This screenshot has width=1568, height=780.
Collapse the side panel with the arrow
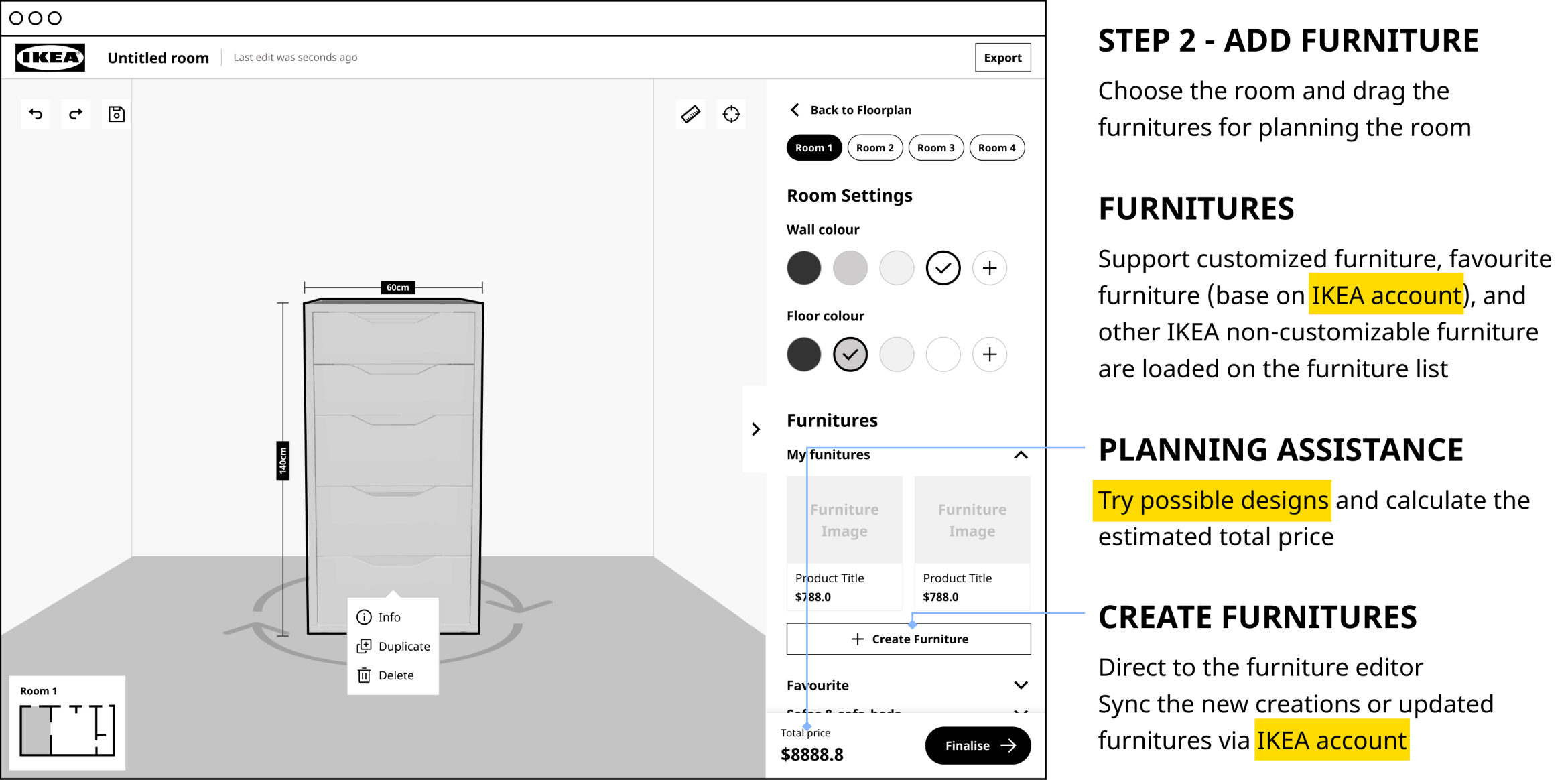[x=755, y=429]
